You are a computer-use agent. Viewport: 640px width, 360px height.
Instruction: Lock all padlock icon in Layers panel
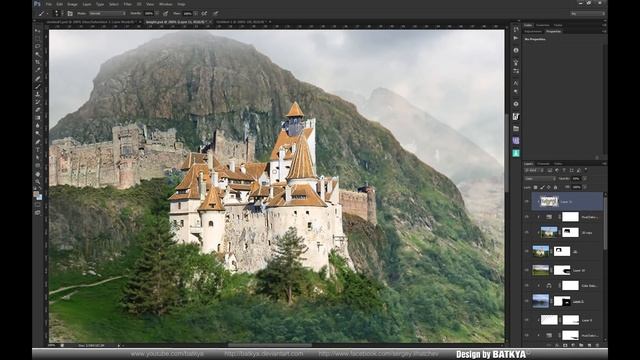555,187
